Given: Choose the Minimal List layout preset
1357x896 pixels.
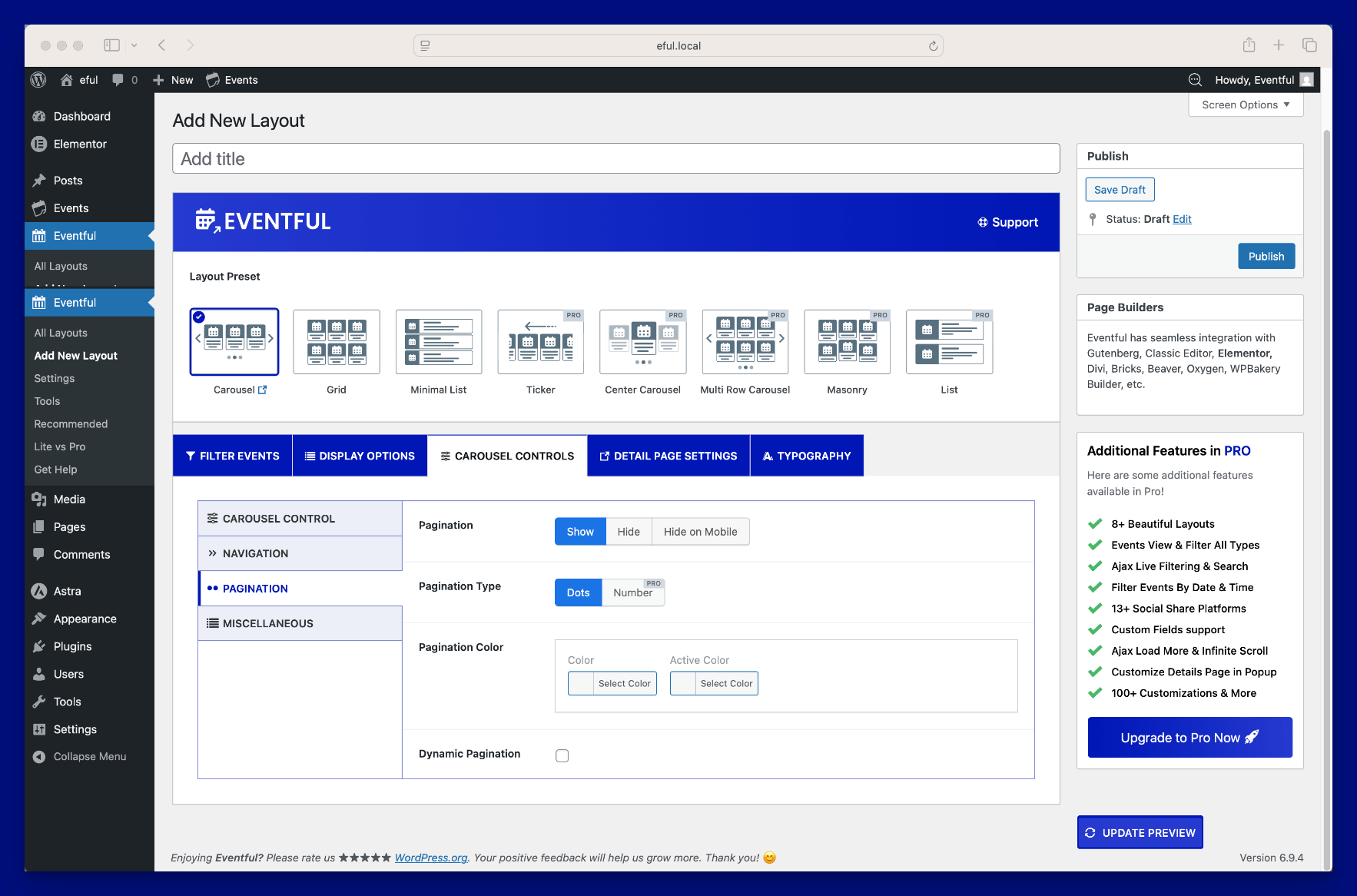Looking at the screenshot, I should click(439, 342).
